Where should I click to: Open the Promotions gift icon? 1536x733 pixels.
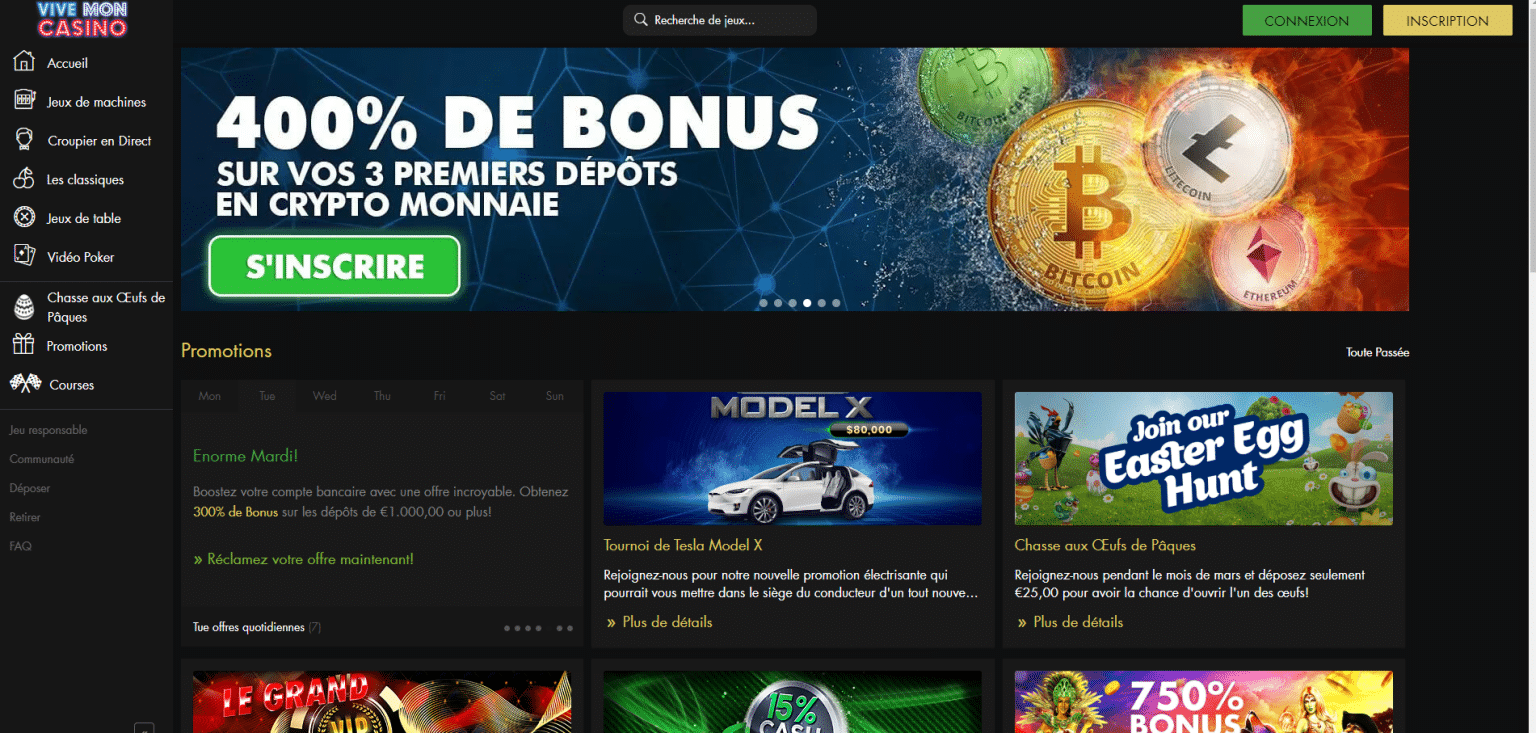(x=23, y=345)
